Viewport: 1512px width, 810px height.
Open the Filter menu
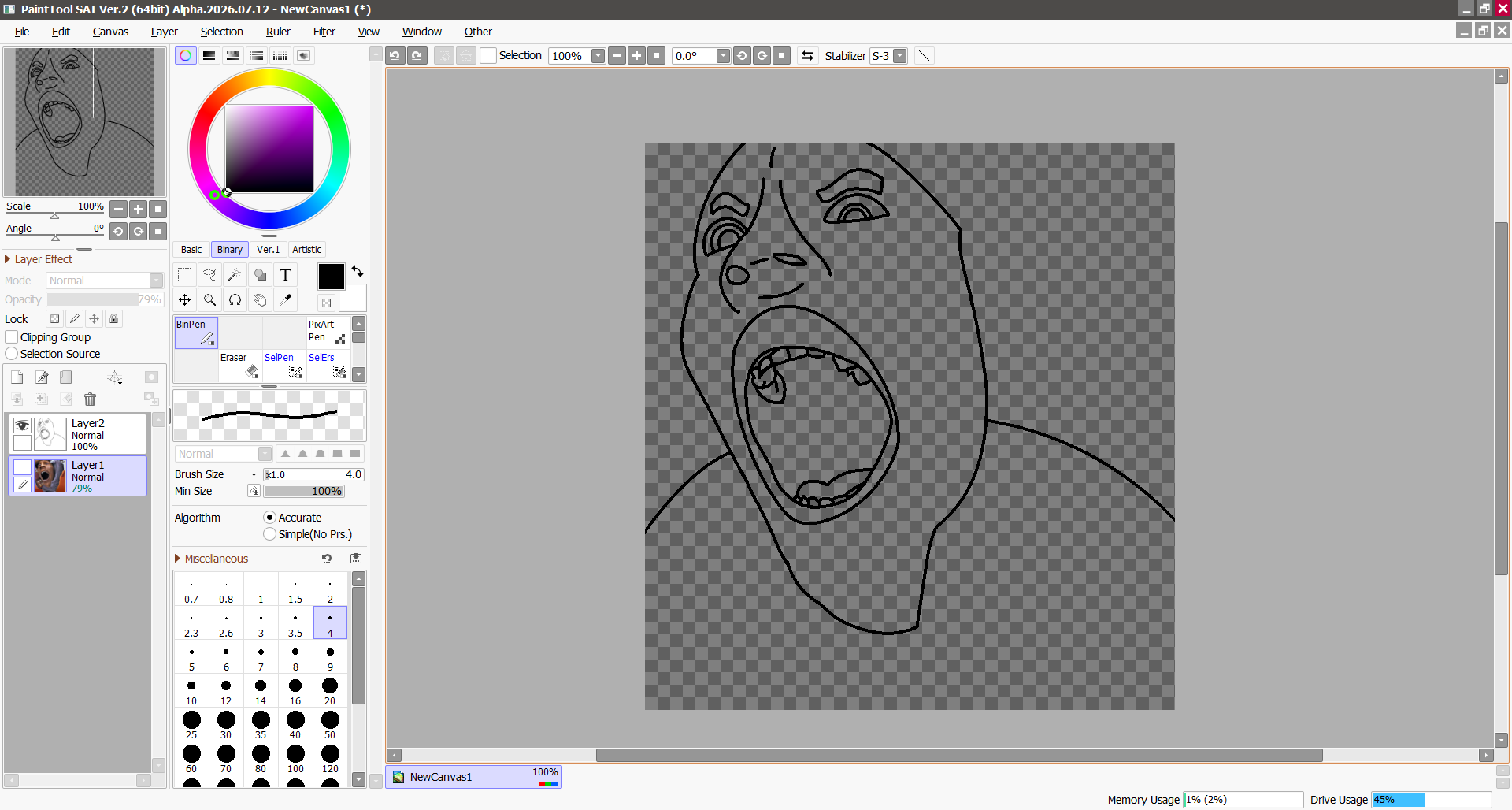(324, 32)
